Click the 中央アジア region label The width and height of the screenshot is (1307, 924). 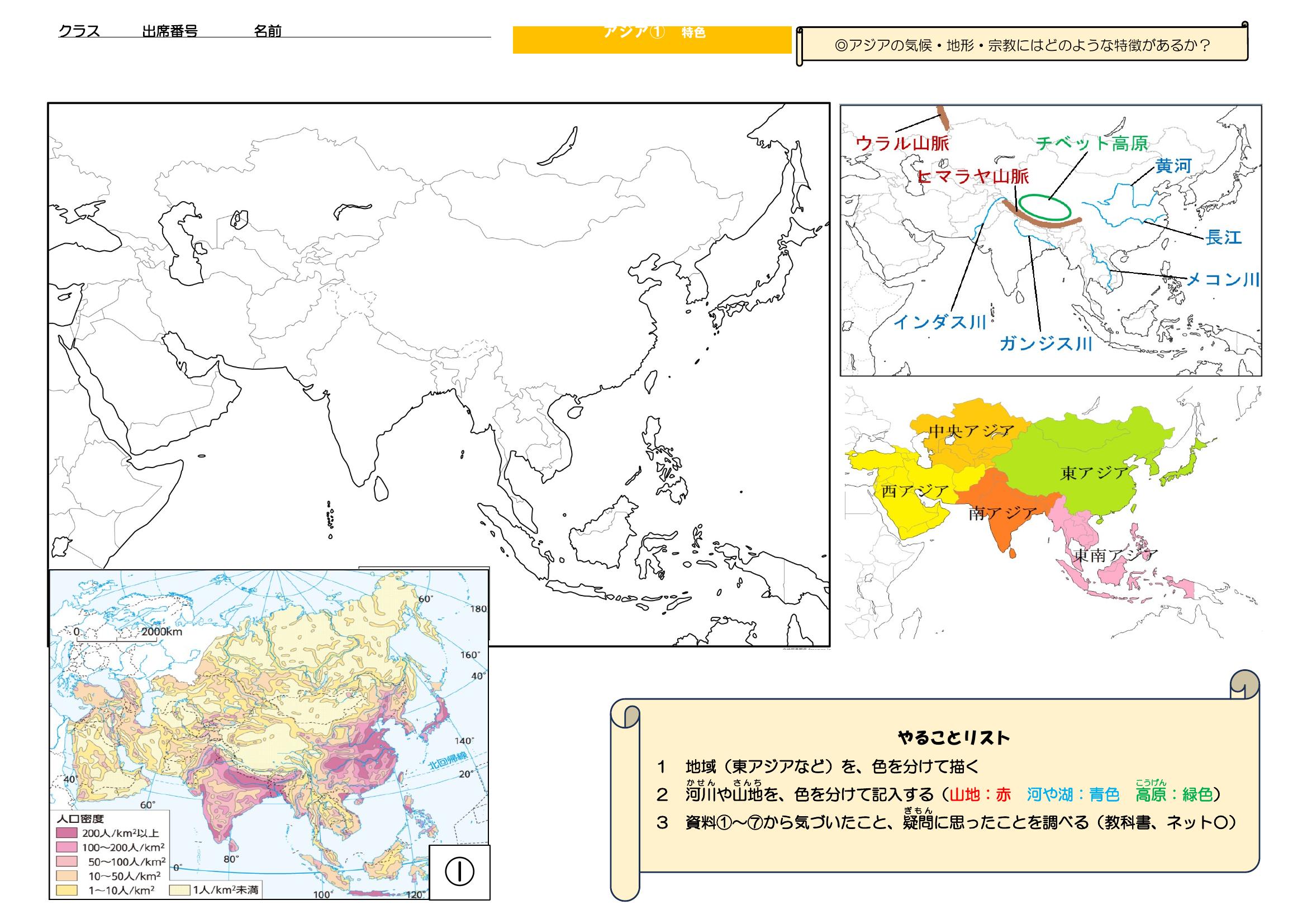(972, 431)
